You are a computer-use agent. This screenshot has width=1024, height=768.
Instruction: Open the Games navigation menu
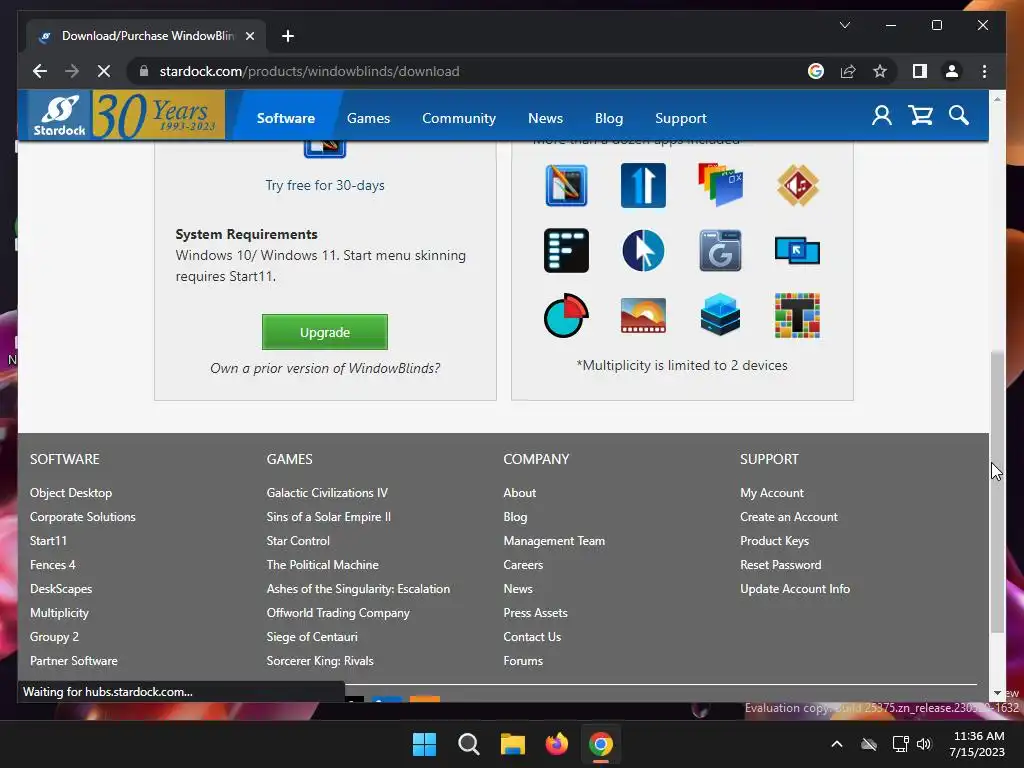click(368, 118)
